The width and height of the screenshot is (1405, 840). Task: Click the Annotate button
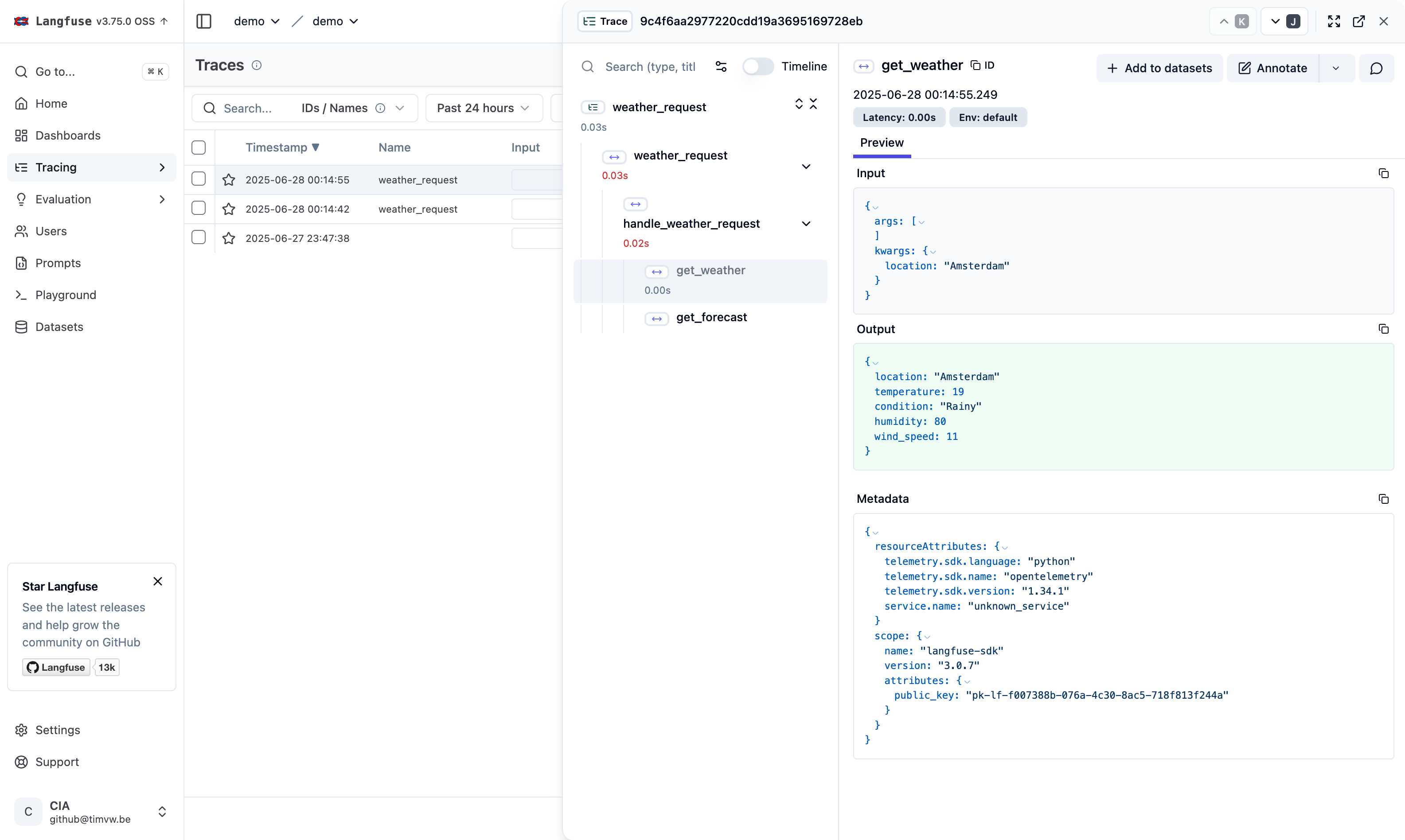[1272, 69]
